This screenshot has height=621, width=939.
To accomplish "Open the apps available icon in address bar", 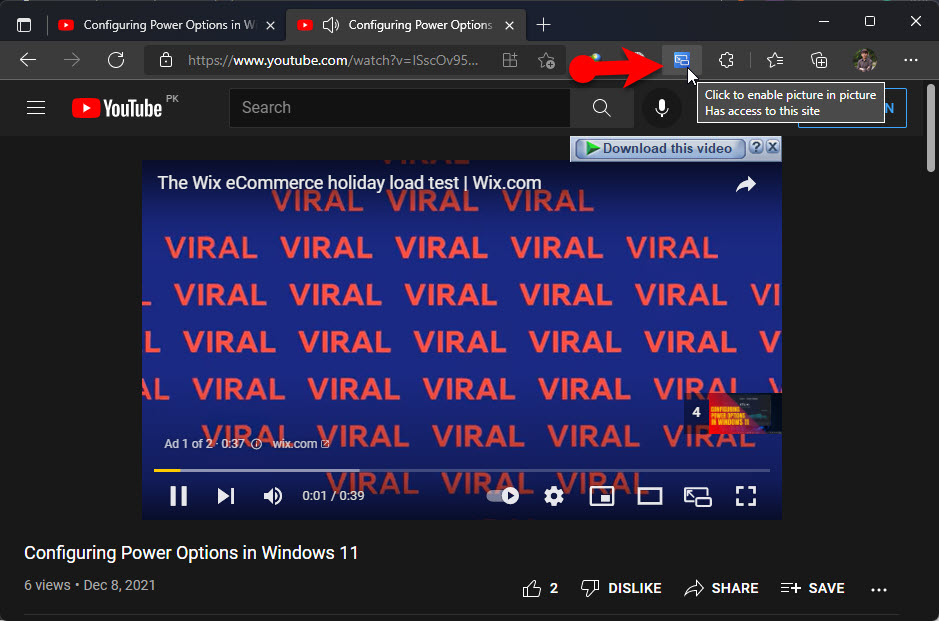I will pyautogui.click(x=510, y=60).
